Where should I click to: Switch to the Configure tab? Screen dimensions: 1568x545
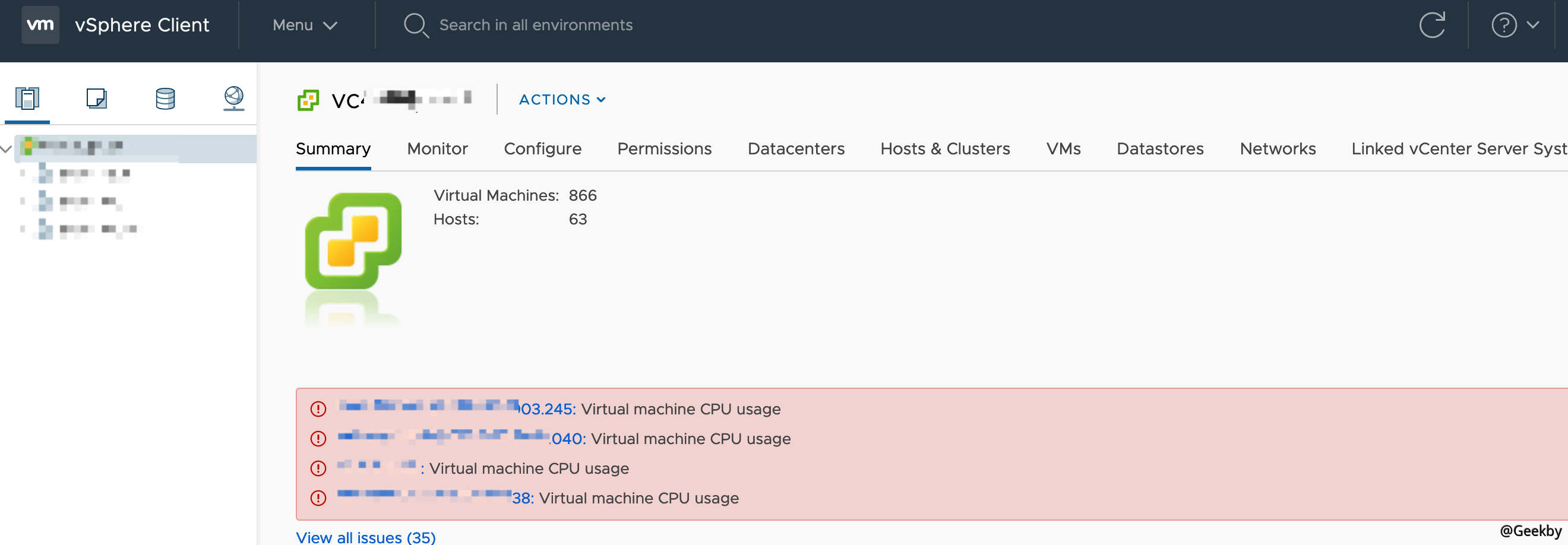point(542,149)
